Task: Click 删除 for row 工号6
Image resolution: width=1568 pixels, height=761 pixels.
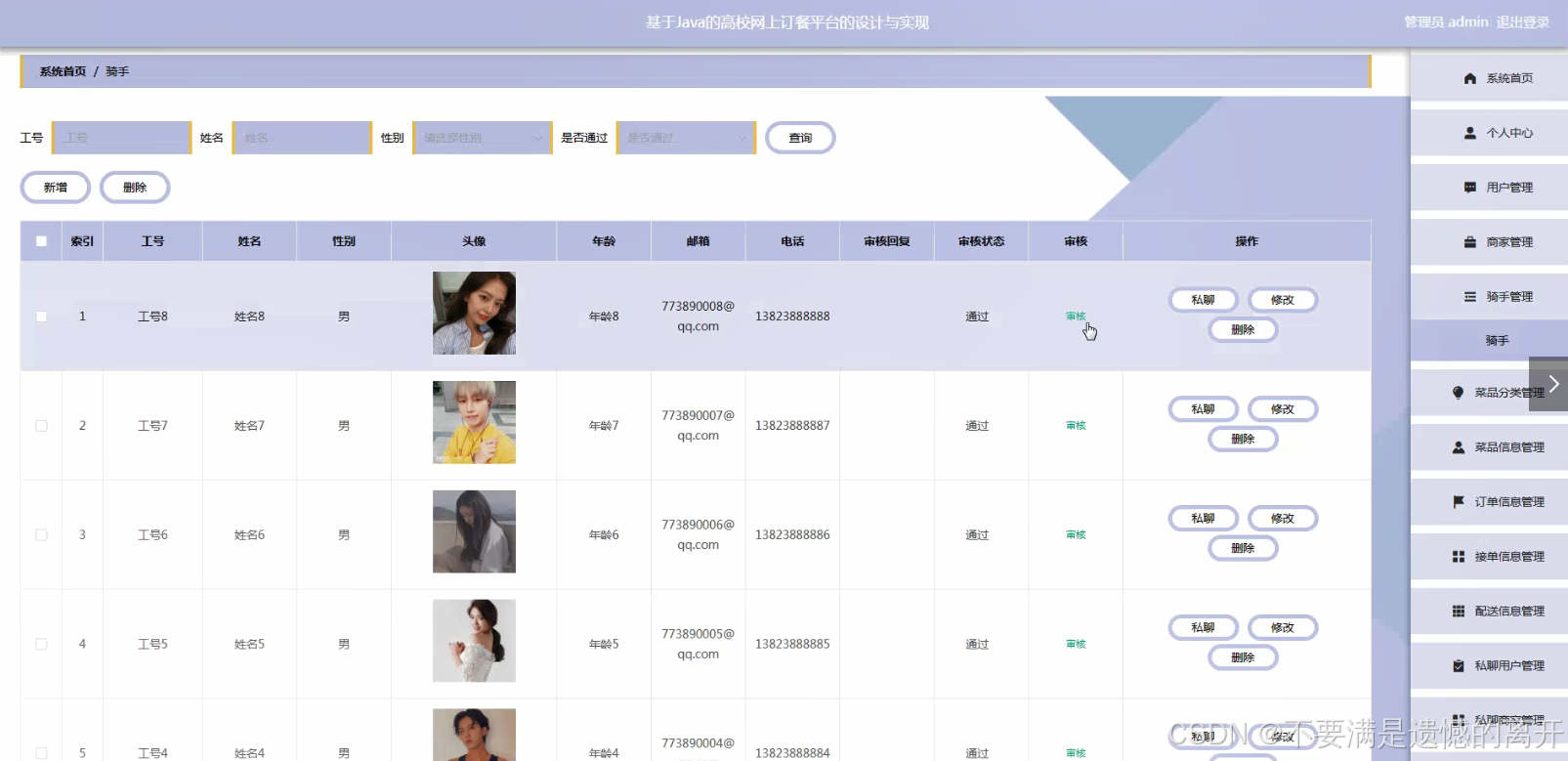Action: 1243,549
